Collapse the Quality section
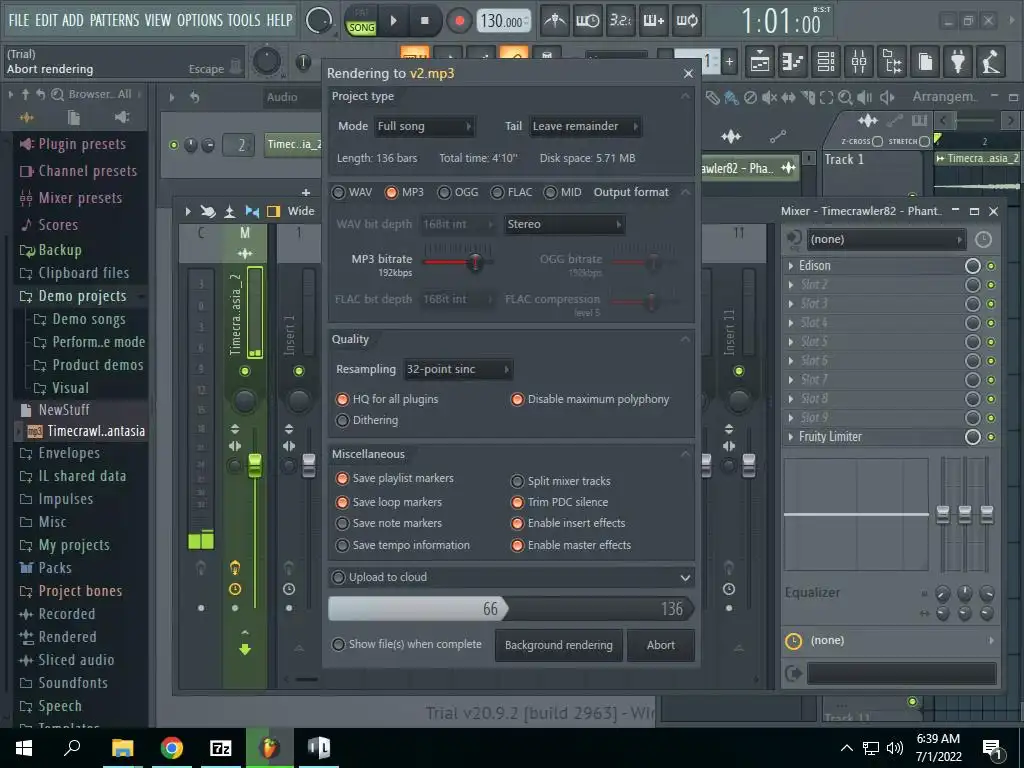Image resolution: width=1024 pixels, height=768 pixels. point(685,340)
